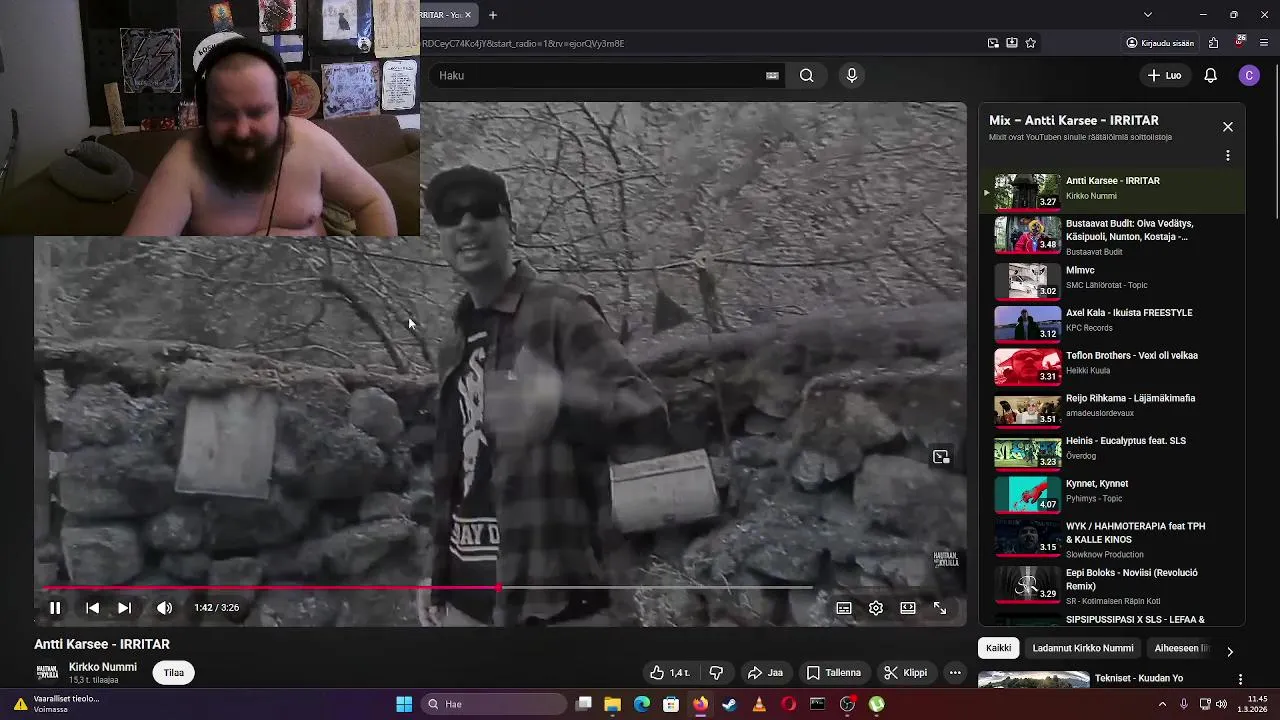Image resolution: width=1280 pixels, height=720 pixels.
Task: Open Mix playlist three-dot options
Action: [1228, 156]
